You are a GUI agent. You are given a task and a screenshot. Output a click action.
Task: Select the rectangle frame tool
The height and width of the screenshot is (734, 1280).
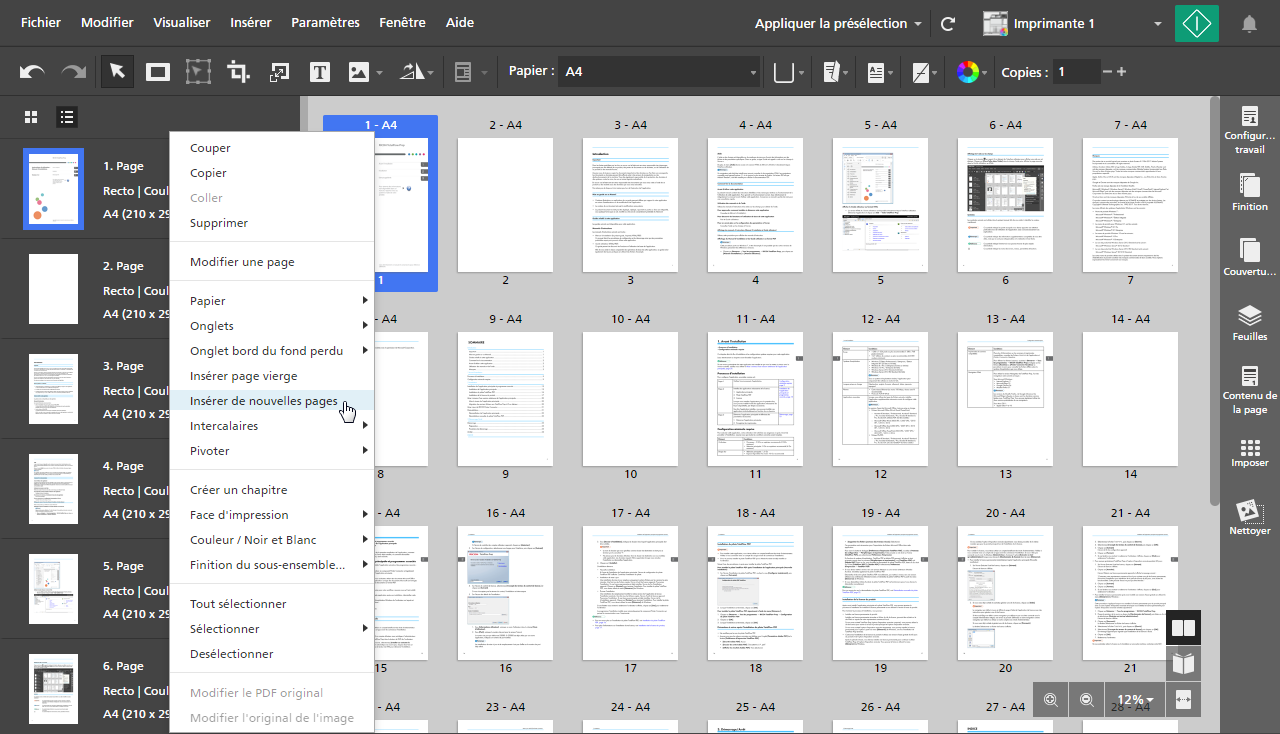tap(158, 72)
